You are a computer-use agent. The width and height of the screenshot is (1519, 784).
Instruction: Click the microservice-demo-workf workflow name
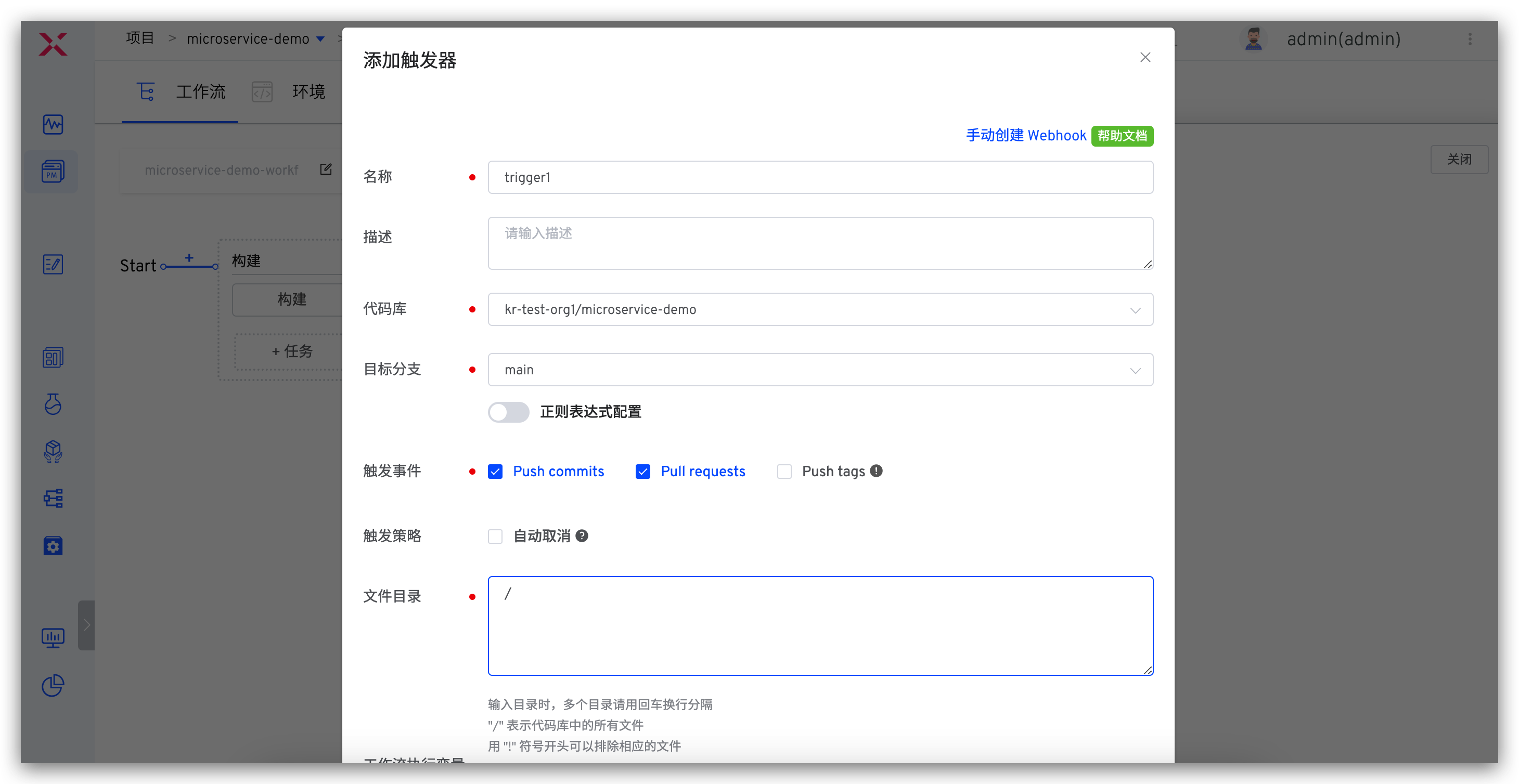coord(222,170)
